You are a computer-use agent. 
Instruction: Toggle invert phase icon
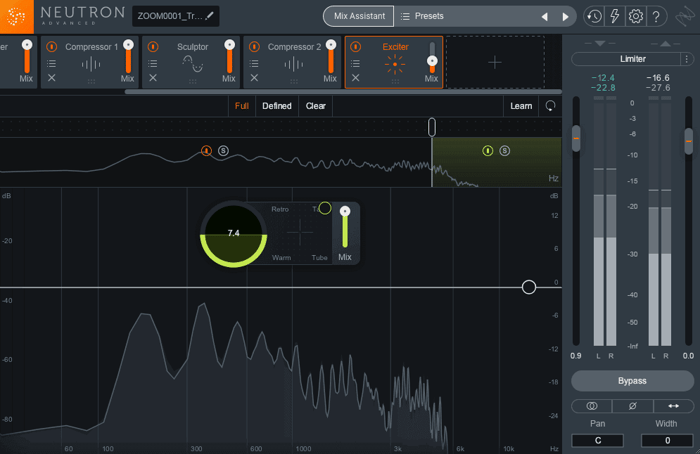click(633, 406)
